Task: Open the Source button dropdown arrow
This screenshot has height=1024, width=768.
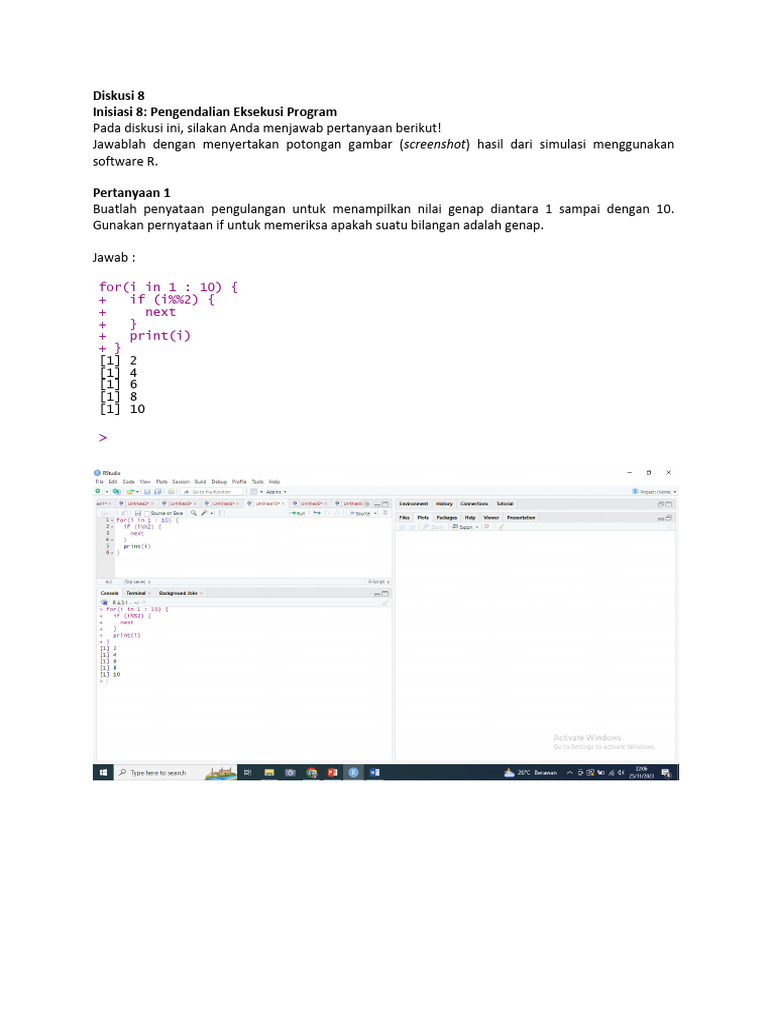Action: [x=375, y=513]
